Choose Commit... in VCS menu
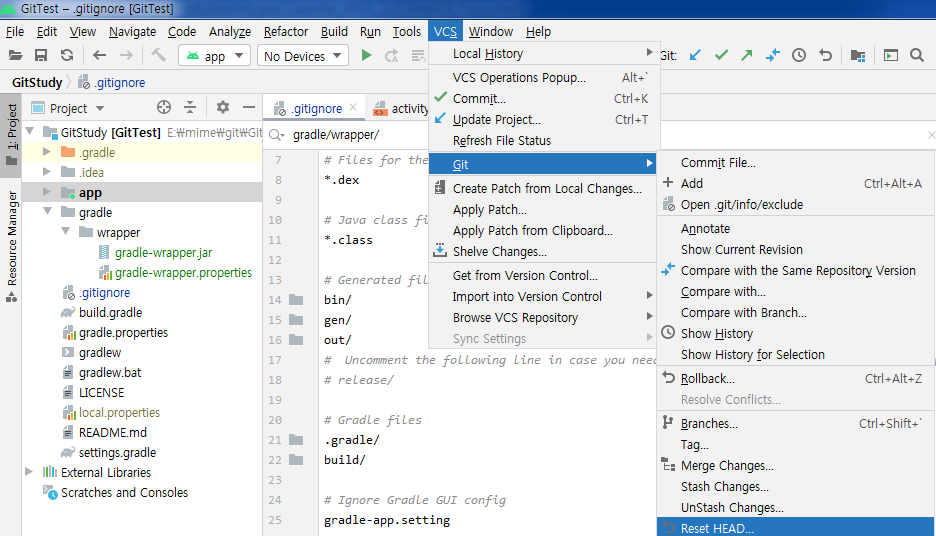 [x=544, y=98]
